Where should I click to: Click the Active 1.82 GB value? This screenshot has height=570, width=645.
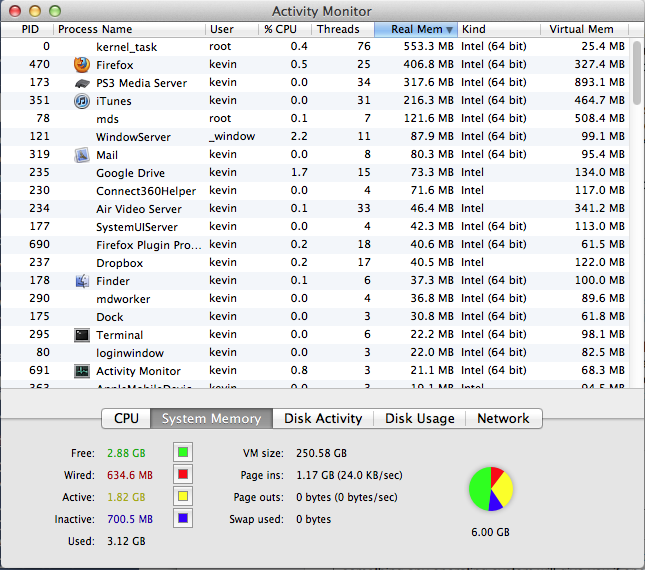point(126,497)
